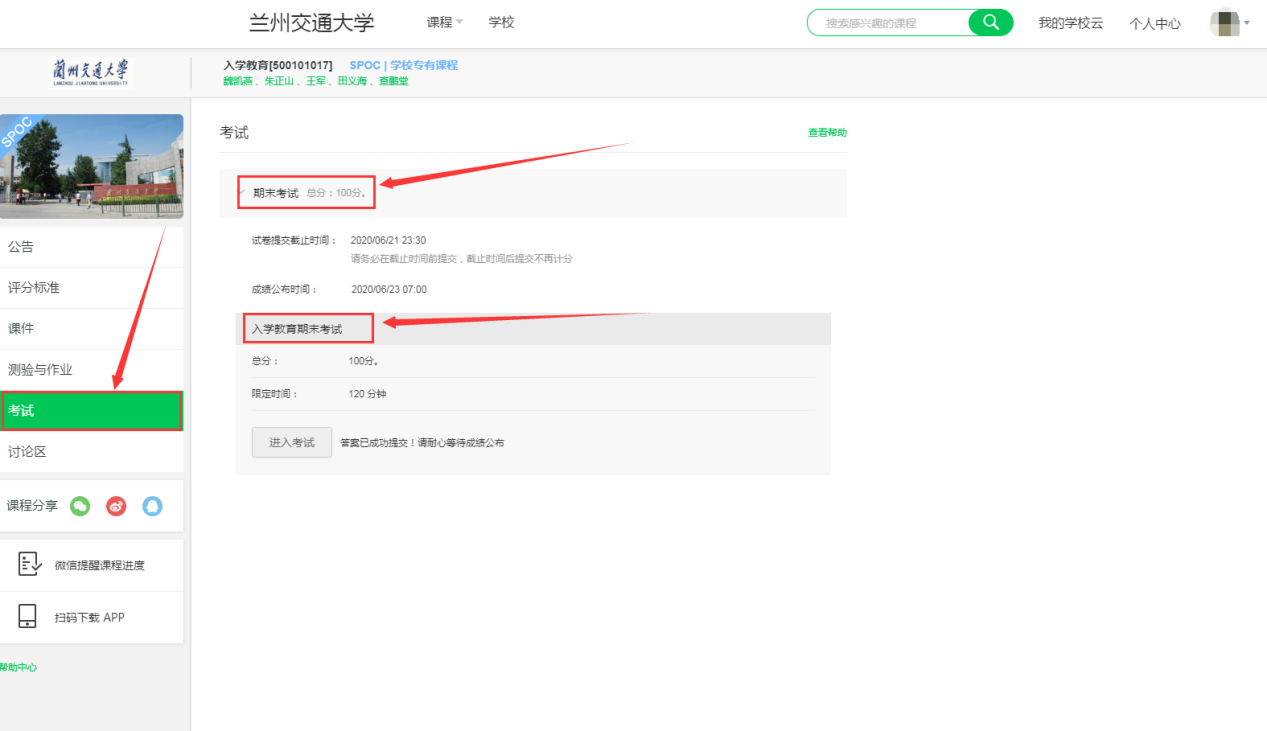
Task: Collapse the 期末考试 section
Action: pos(242,192)
